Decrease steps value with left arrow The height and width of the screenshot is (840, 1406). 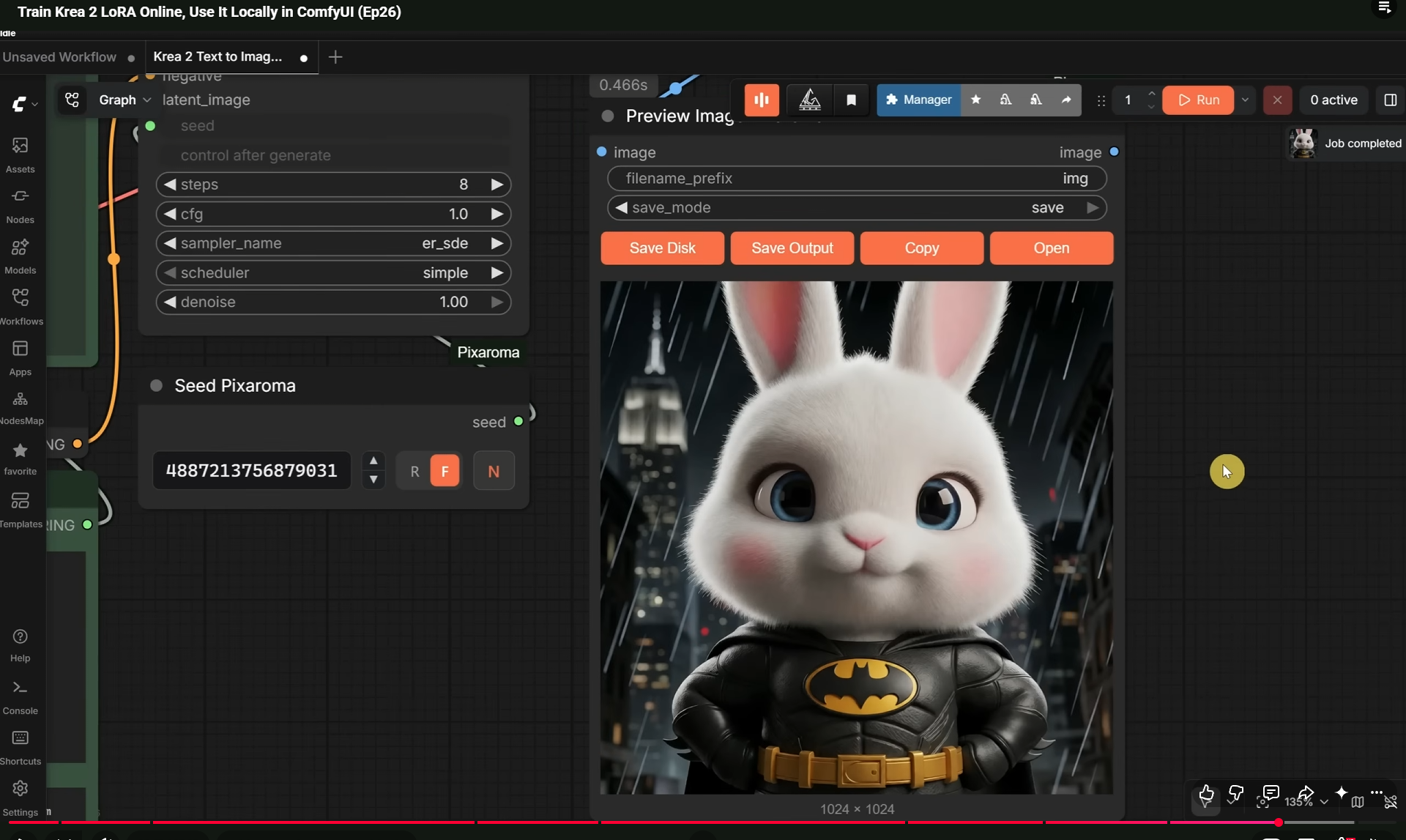click(x=170, y=185)
